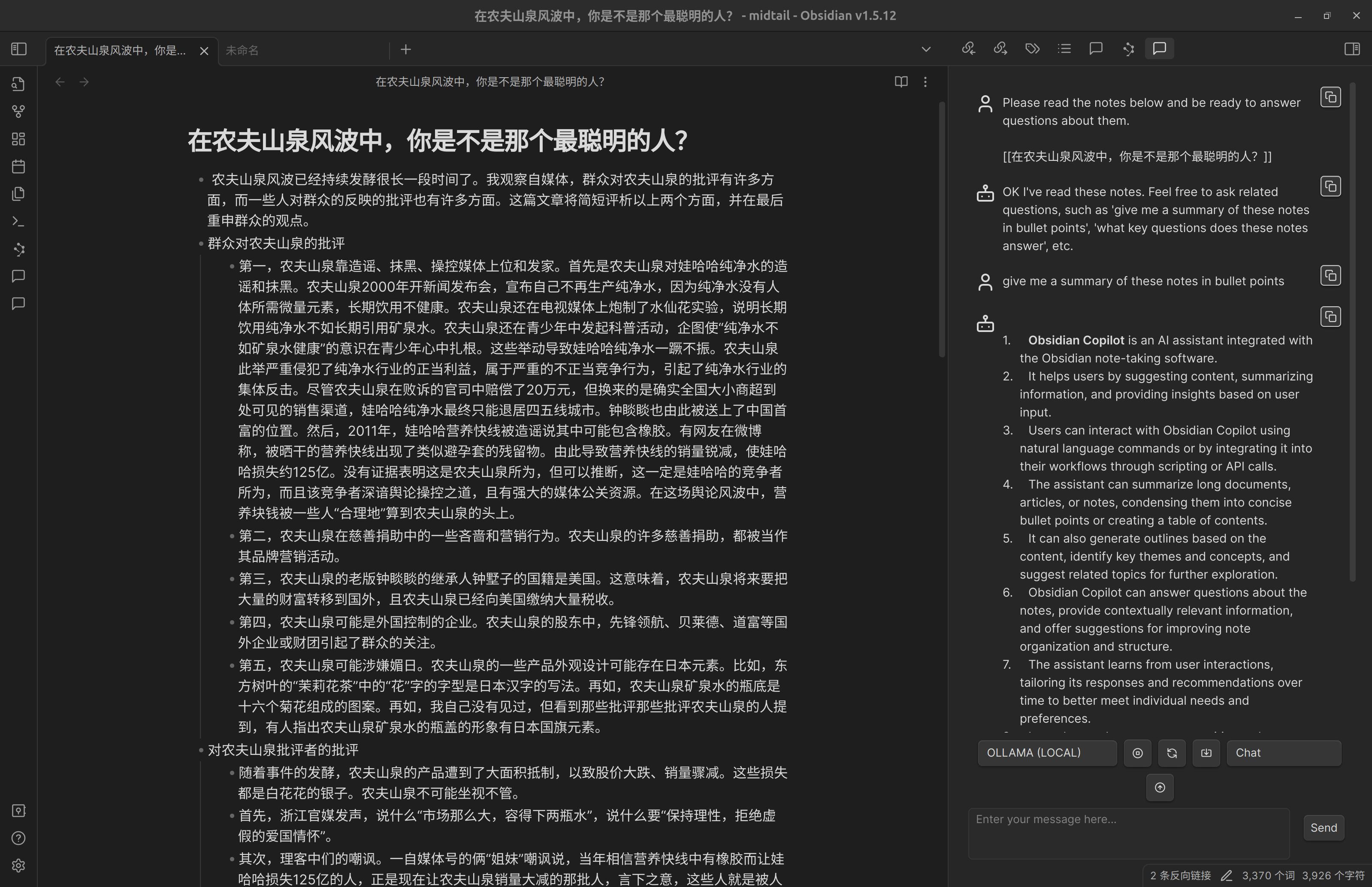Open canvas grid icon in left ribbon
The width and height of the screenshot is (1372, 887).
point(18,139)
